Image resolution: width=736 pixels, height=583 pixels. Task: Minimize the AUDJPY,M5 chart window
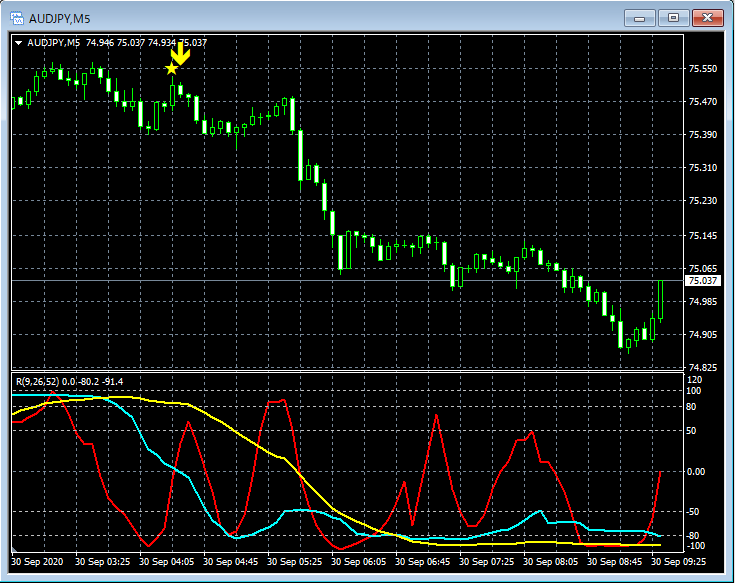pos(639,18)
